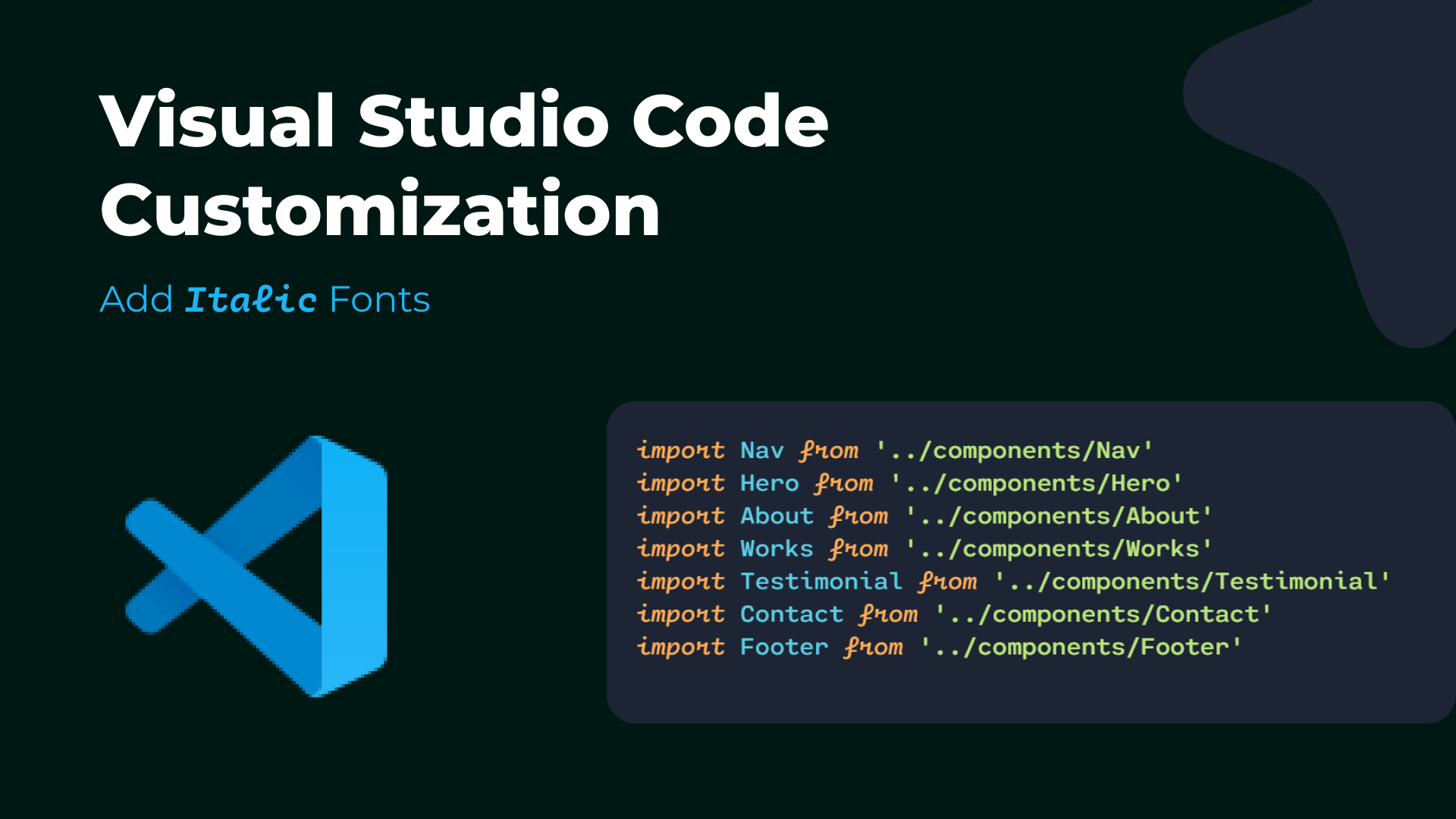Screen dimensions: 1456x819
Task: Click the '../components/Hero' path string
Action: [1036, 483]
